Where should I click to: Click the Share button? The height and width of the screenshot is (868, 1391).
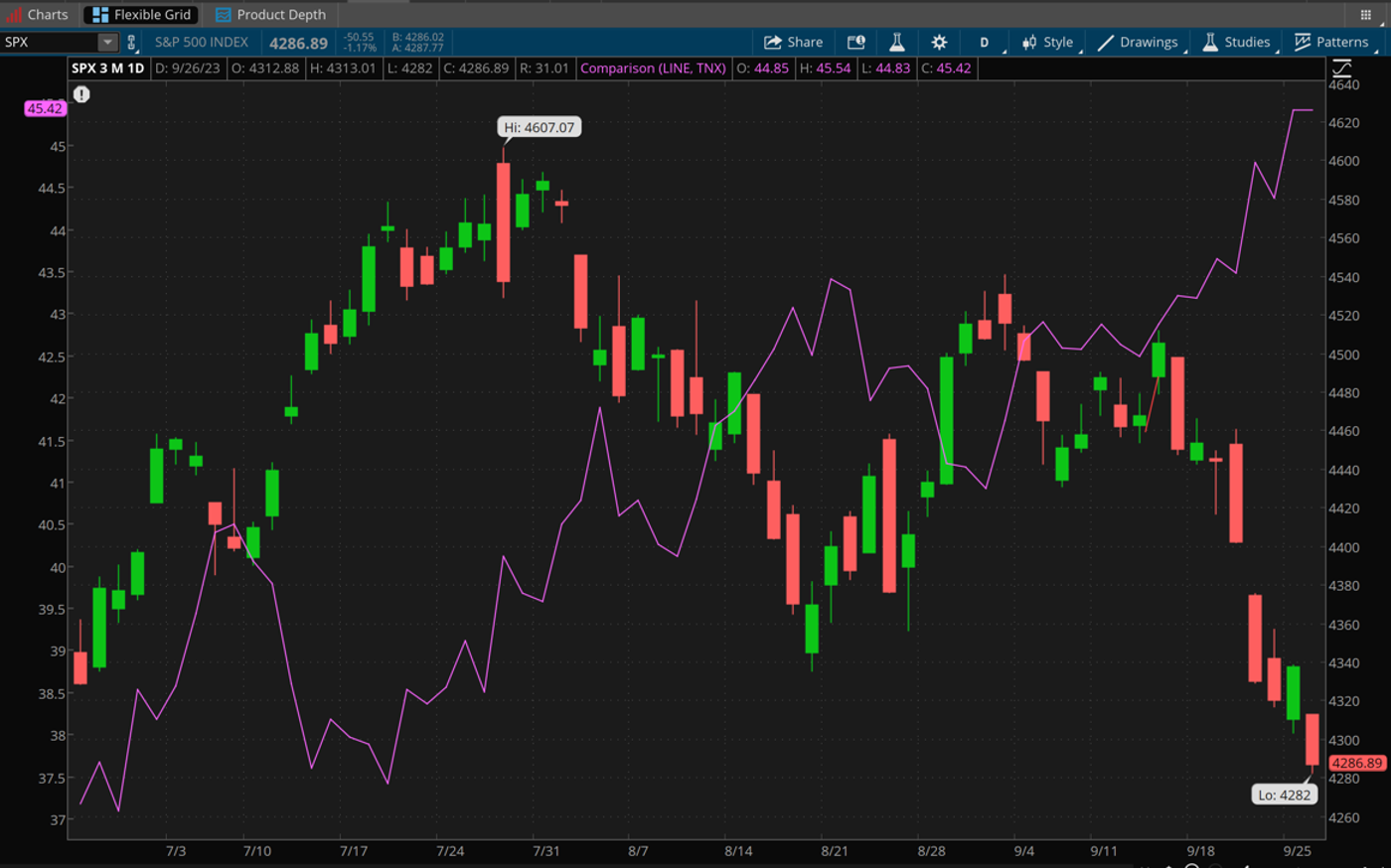[x=793, y=42]
